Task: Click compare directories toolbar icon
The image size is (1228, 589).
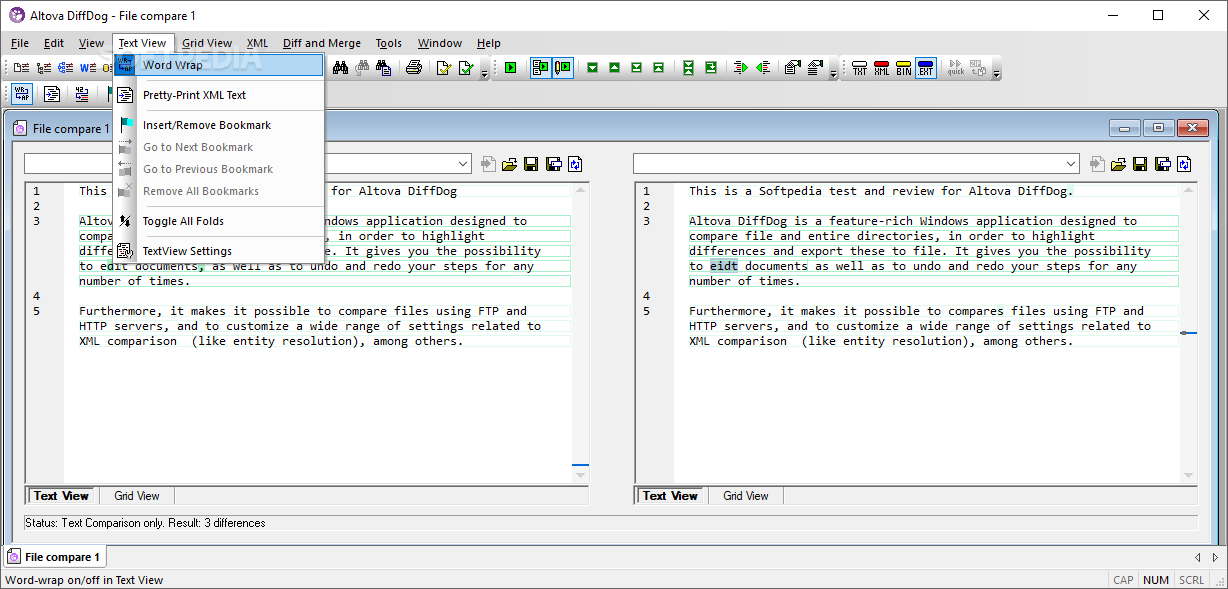Action: [x=43, y=68]
